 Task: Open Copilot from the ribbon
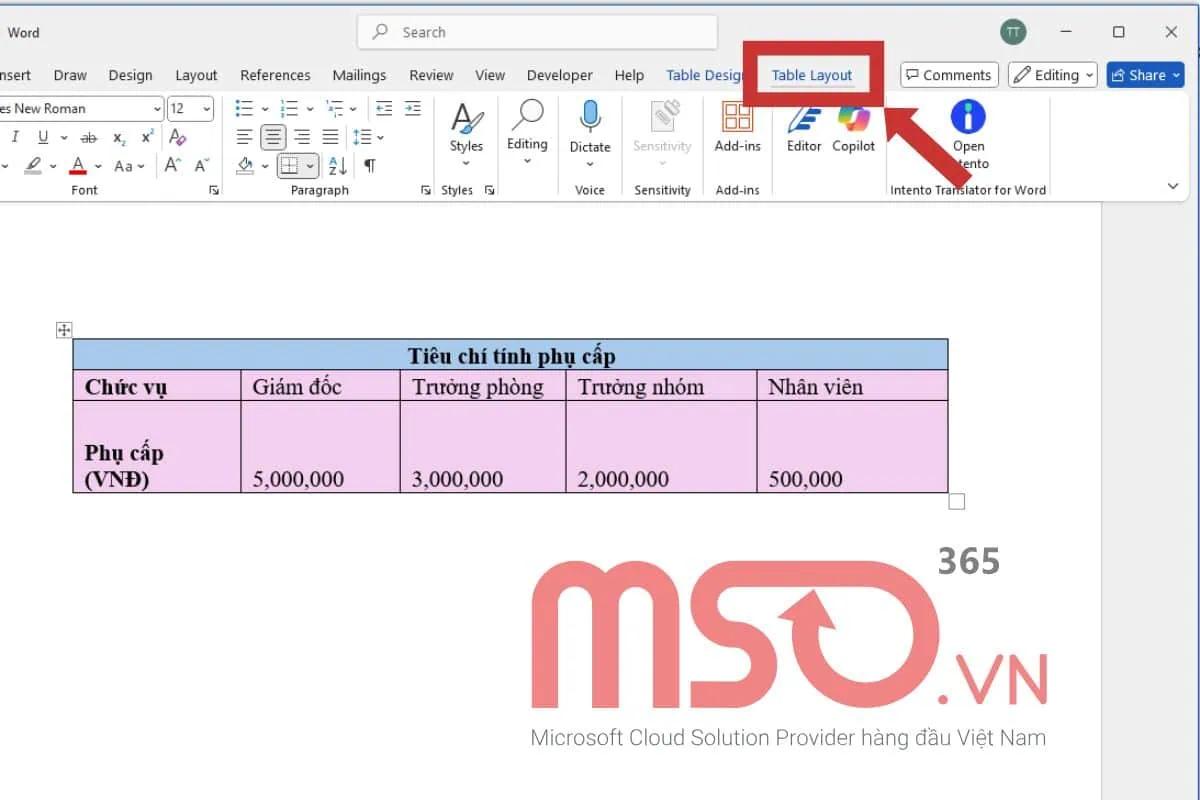pos(853,130)
